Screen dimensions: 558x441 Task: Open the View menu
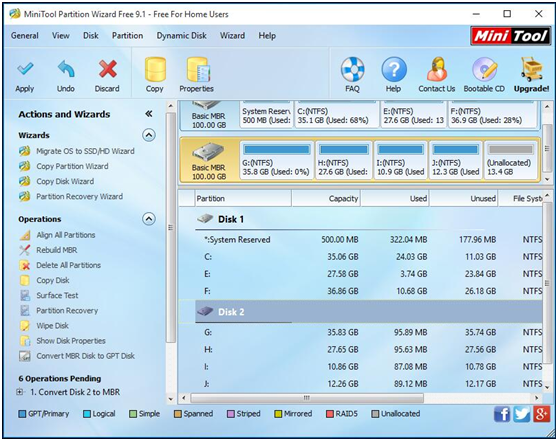(x=60, y=36)
